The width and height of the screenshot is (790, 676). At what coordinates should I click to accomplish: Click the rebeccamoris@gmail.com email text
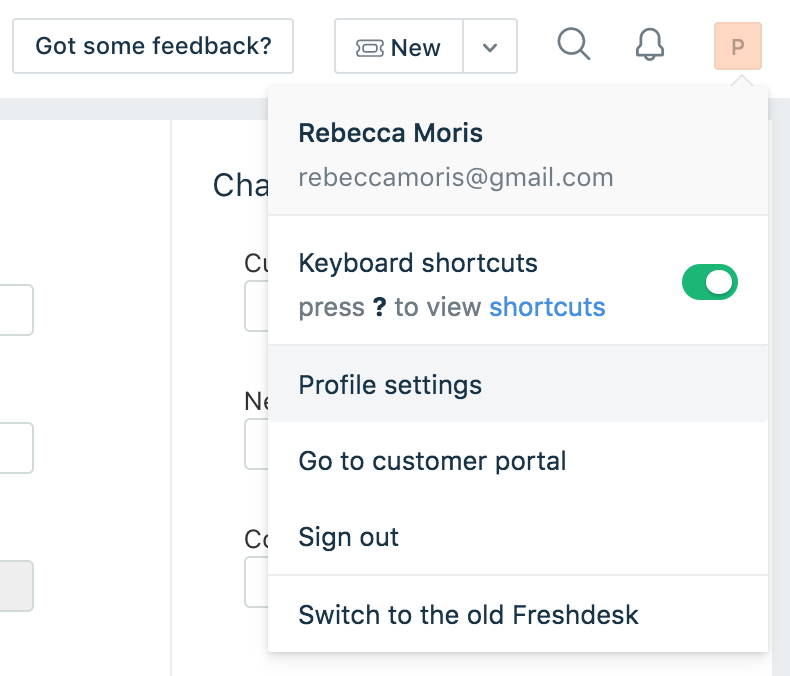click(x=455, y=178)
